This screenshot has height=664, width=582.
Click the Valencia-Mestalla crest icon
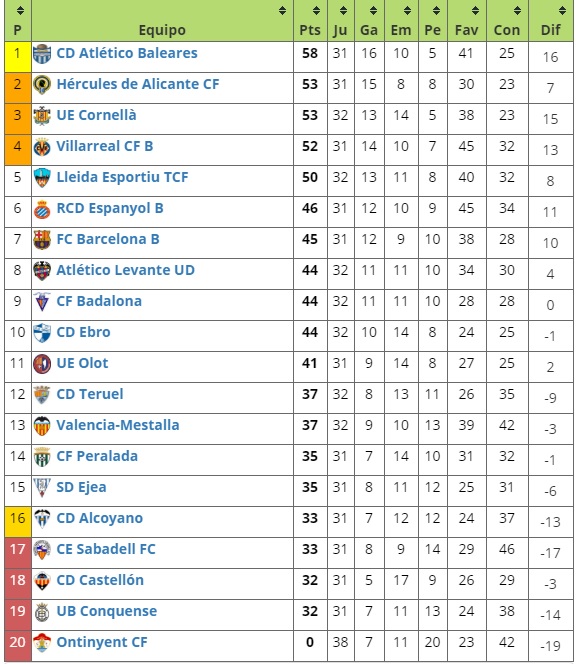pos(42,426)
